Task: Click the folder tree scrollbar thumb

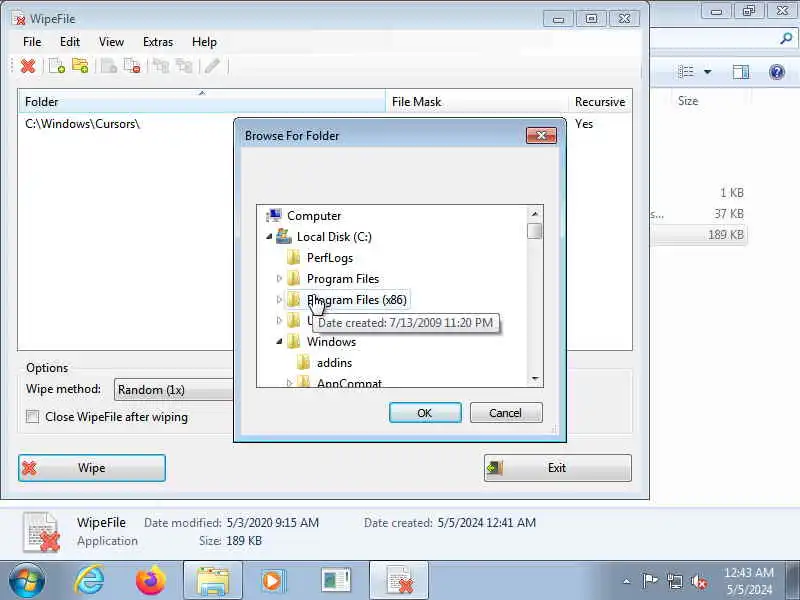Action: (535, 231)
